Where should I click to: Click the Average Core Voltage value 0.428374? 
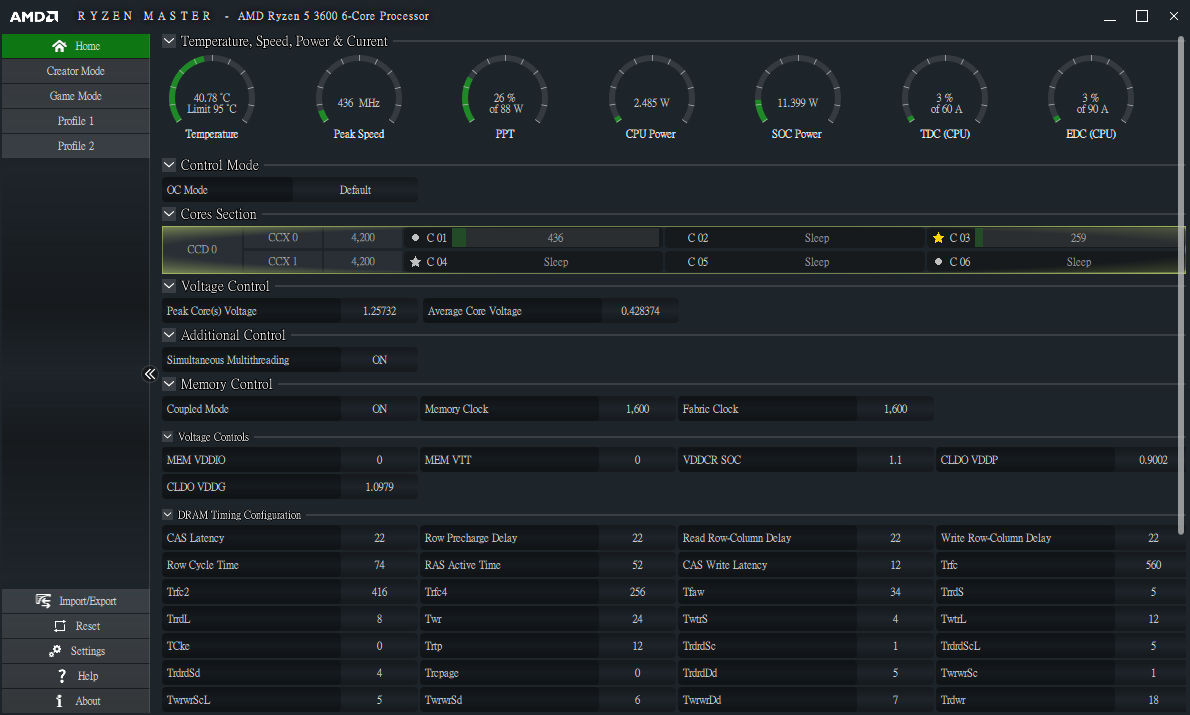click(x=641, y=311)
